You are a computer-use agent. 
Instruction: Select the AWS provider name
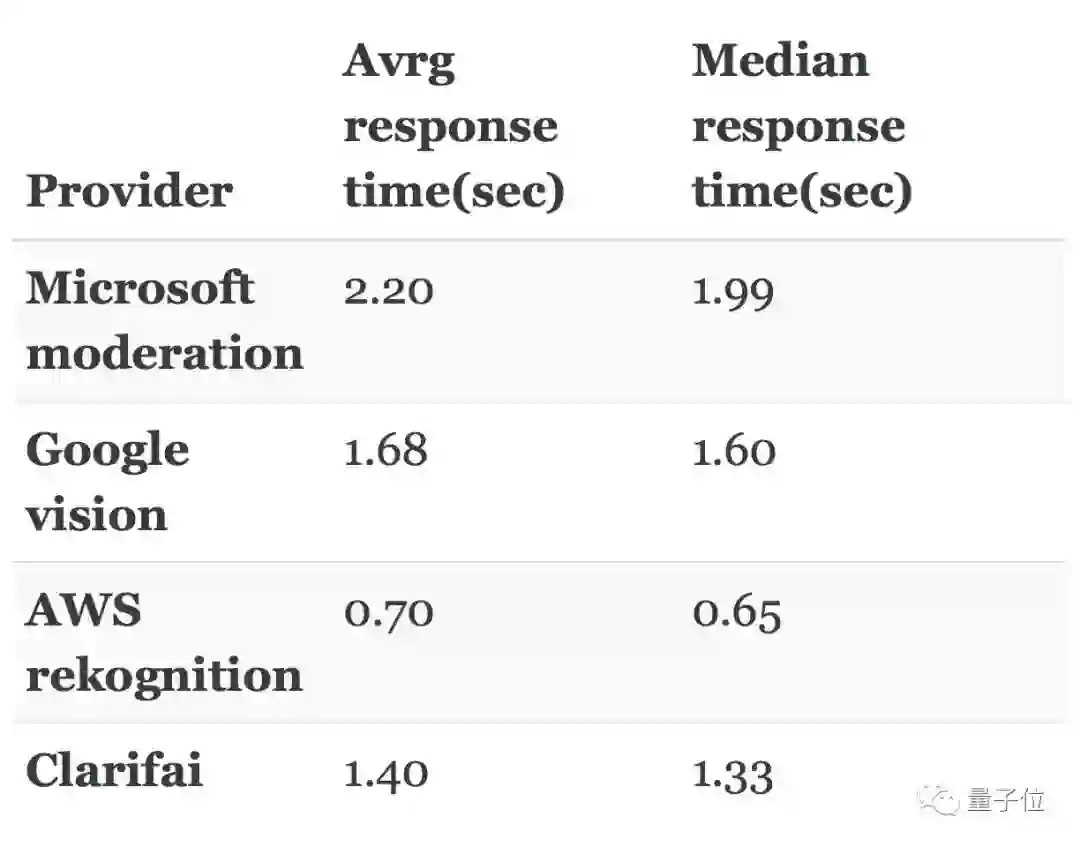pos(83,610)
